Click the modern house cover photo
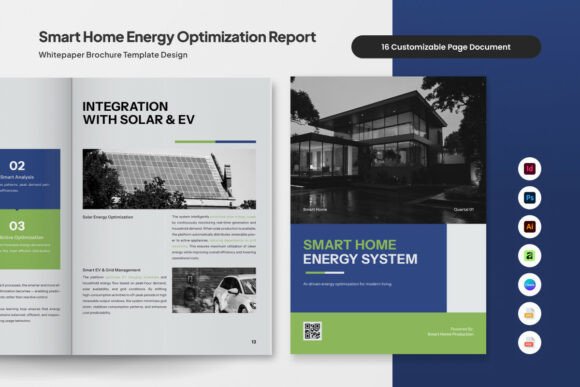Screen dimensions: 580x387 coord(388,150)
